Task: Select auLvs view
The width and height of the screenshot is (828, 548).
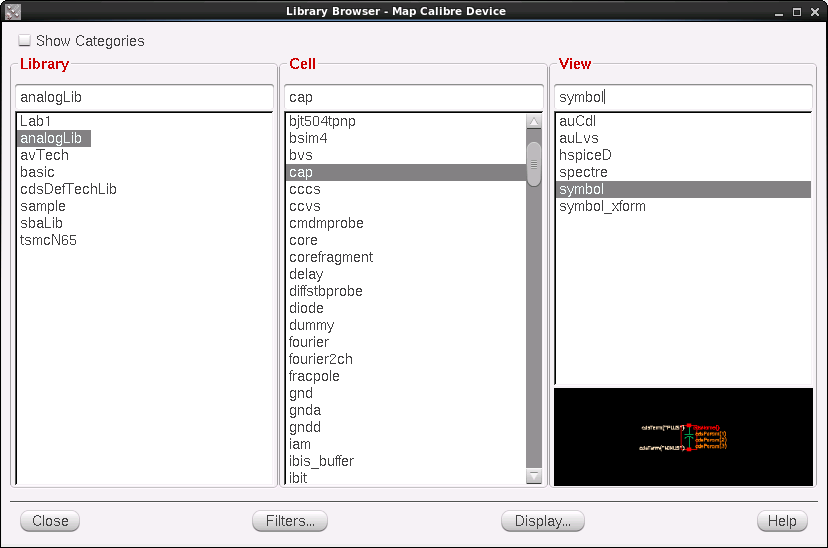Action: point(579,138)
